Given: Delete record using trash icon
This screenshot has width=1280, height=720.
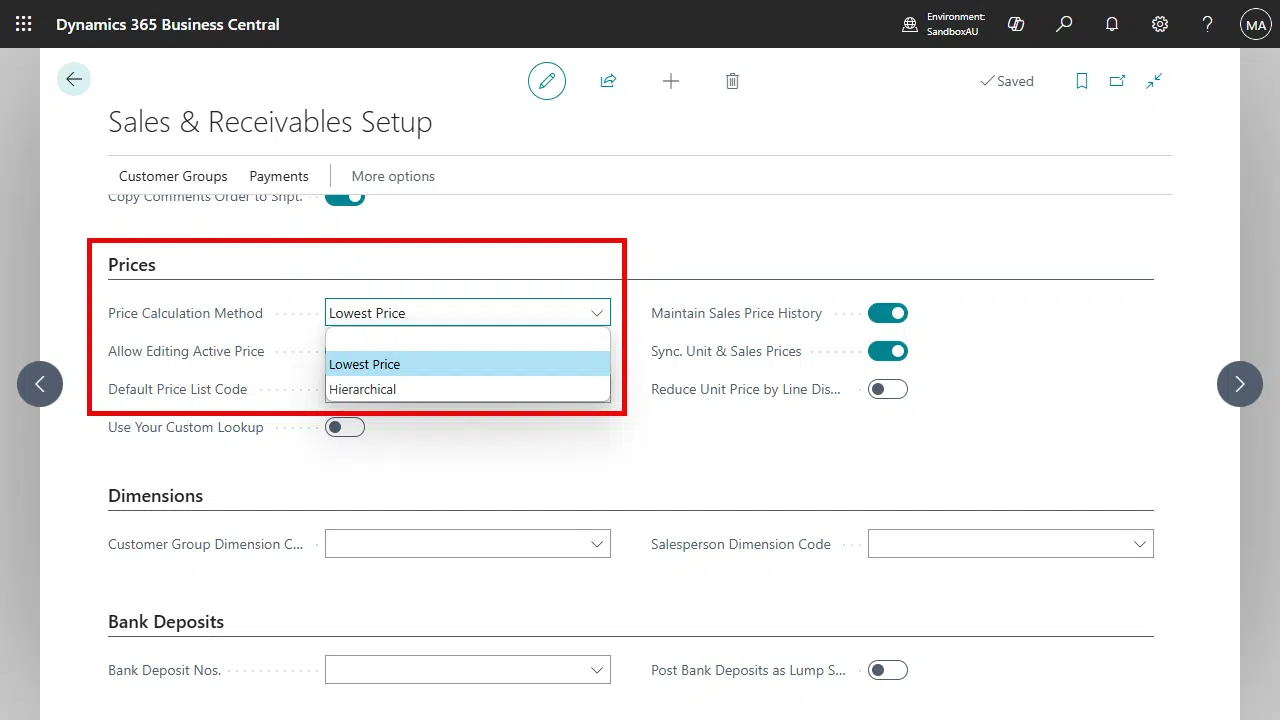Looking at the screenshot, I should click(x=732, y=81).
